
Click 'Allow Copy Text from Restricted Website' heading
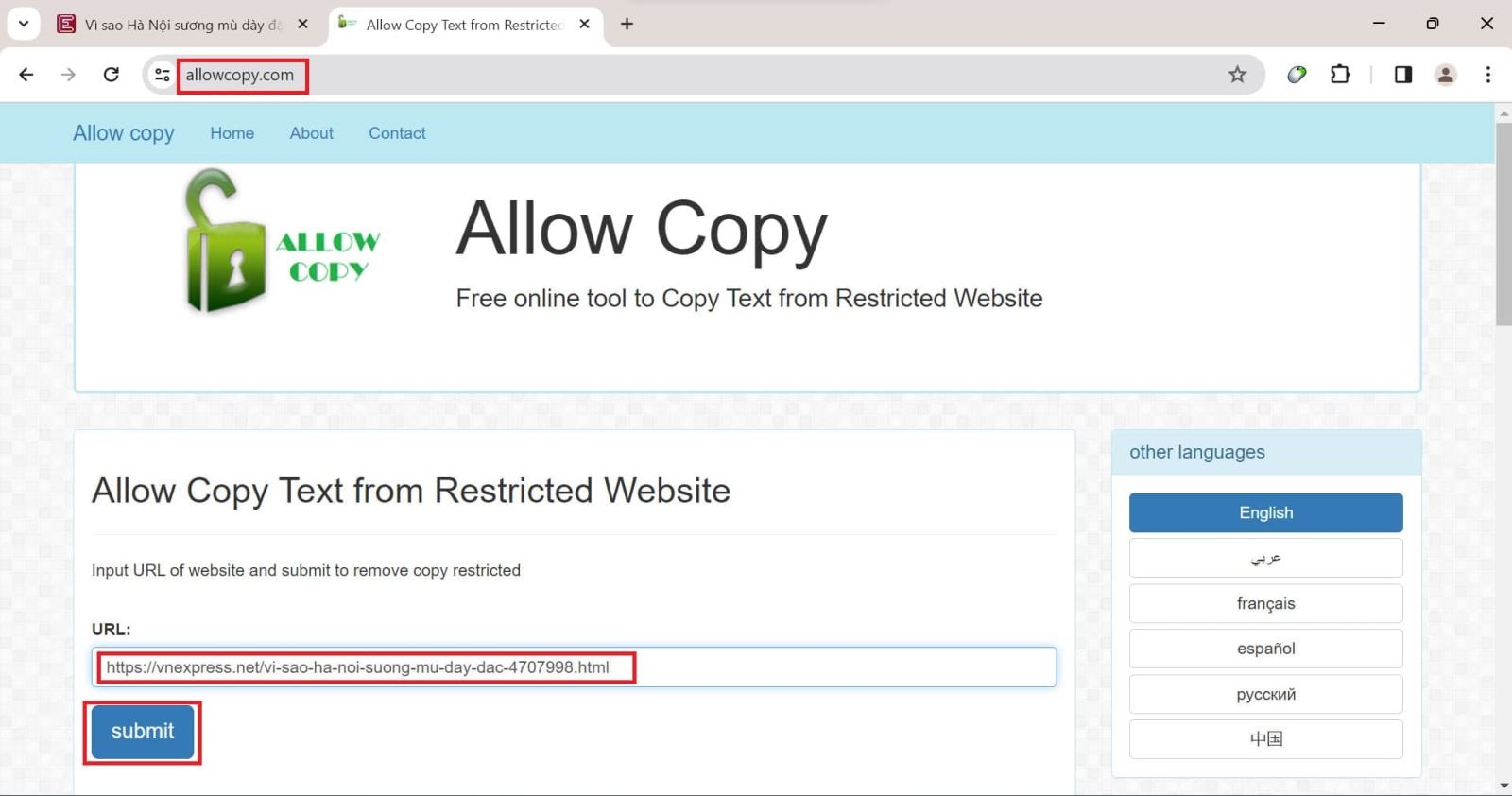411,491
